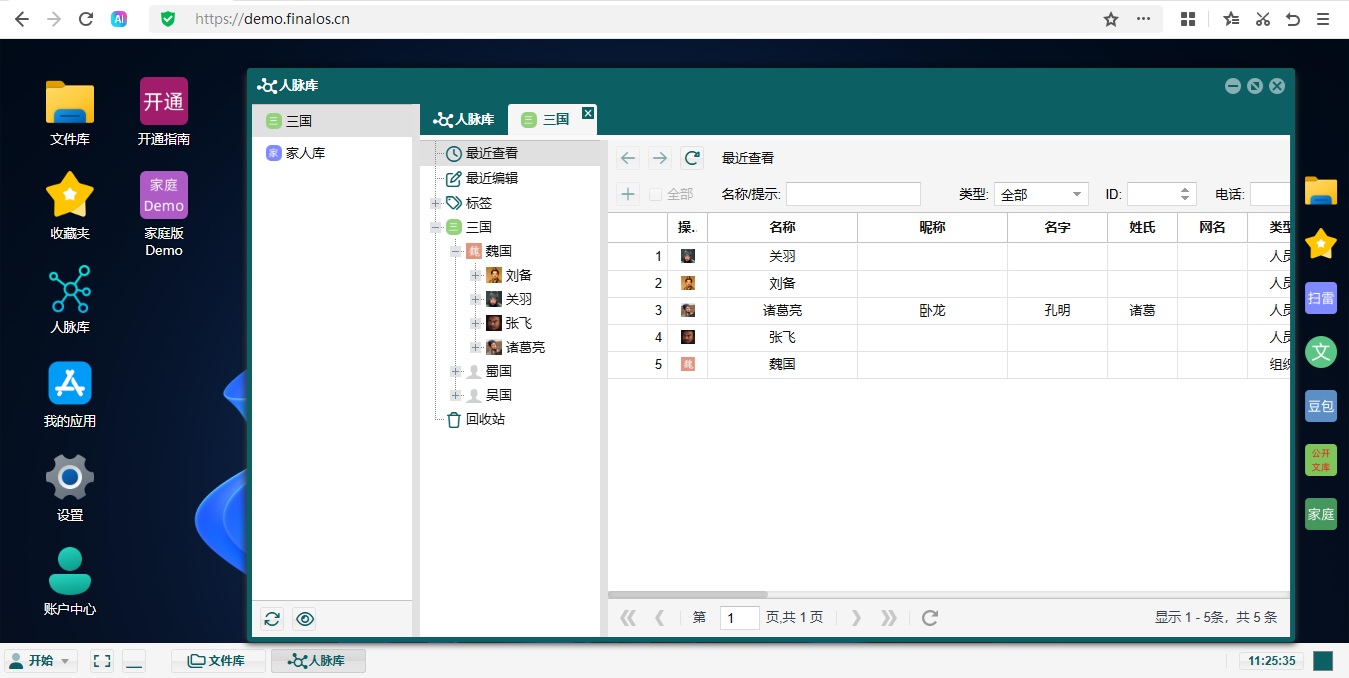
Task: Click the 名称/提示 input field
Action: coord(853,194)
